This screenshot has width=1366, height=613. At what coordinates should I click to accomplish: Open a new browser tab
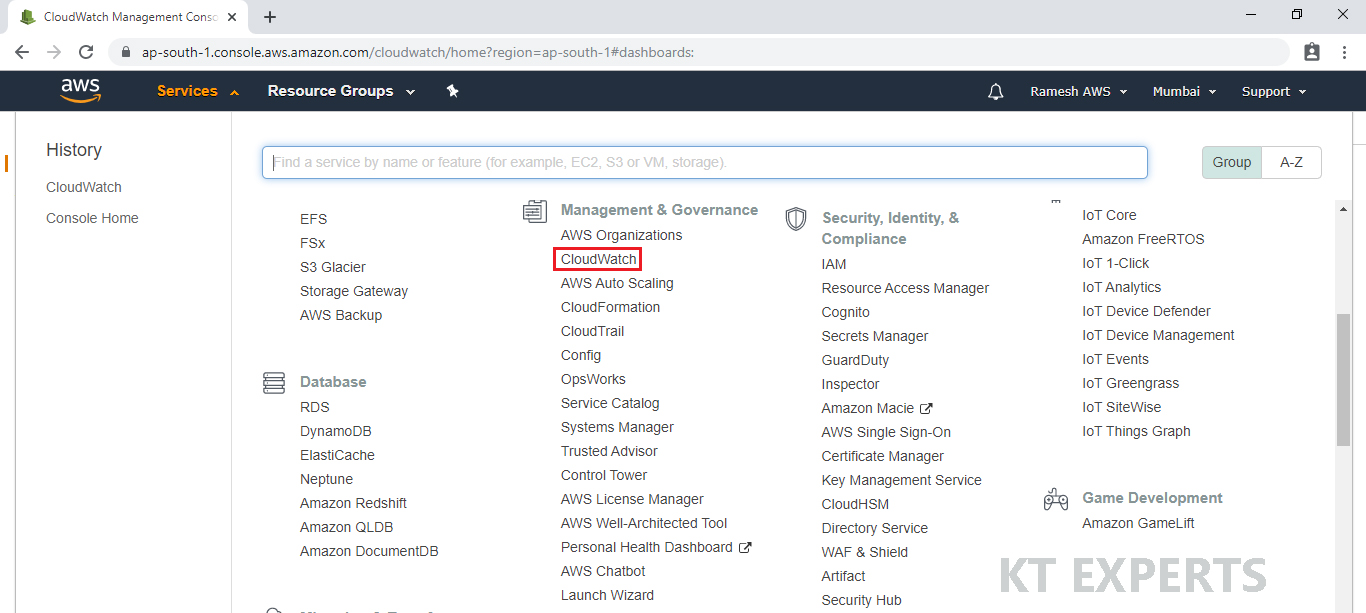270,17
